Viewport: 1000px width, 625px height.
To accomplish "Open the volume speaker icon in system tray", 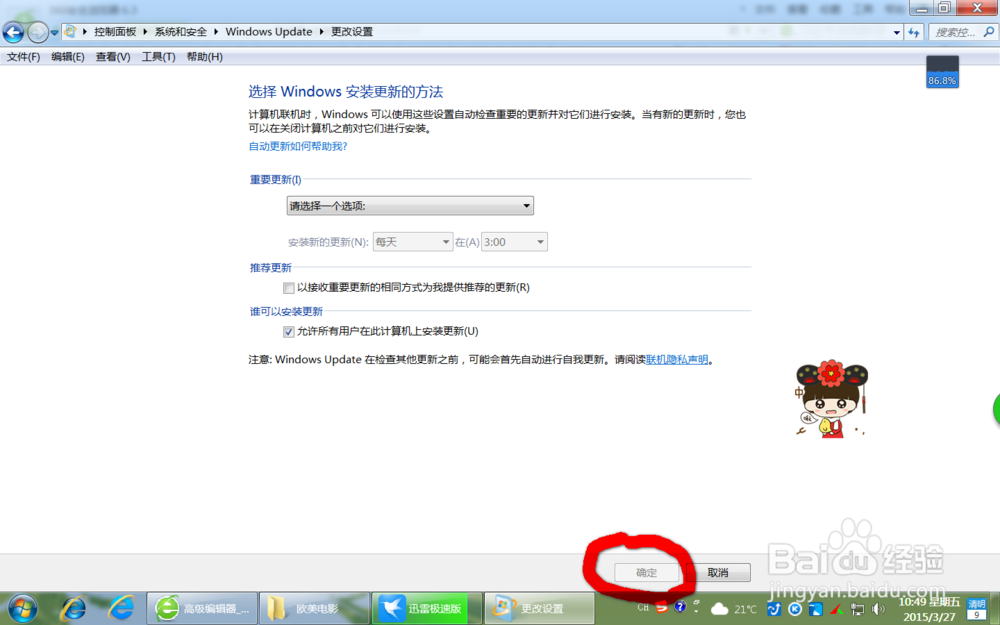I will (878, 607).
